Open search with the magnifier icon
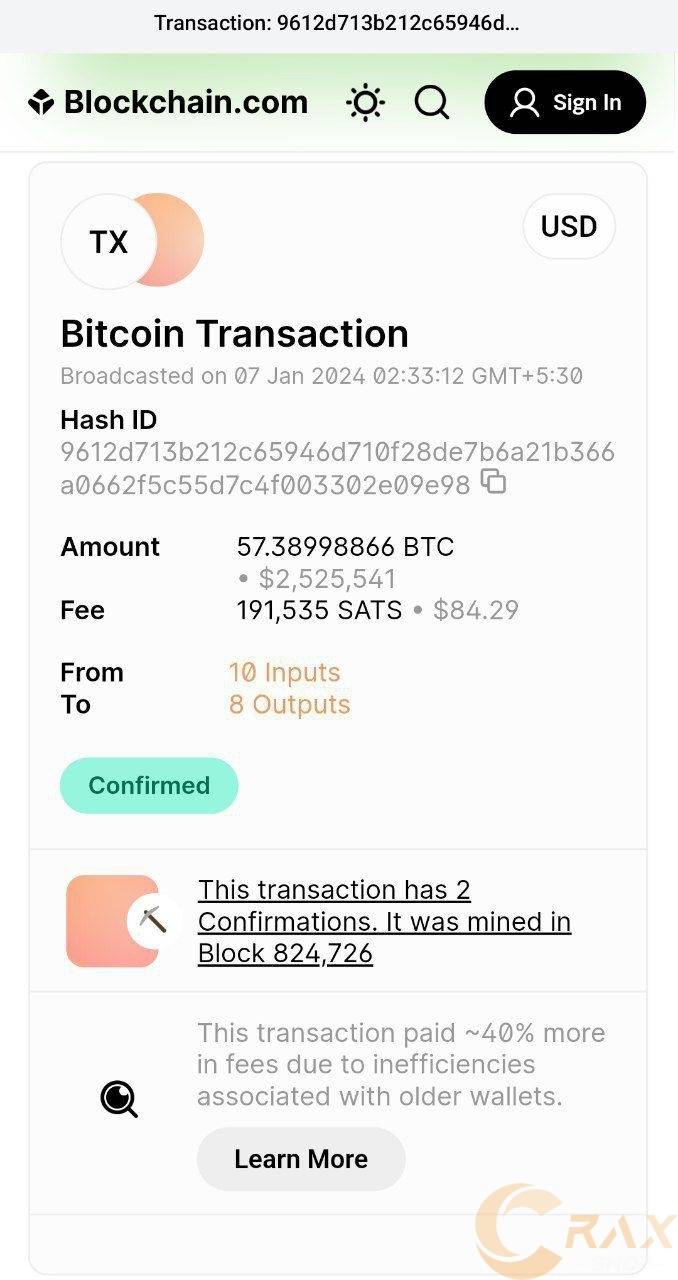Image resolution: width=678 pixels, height=1280 pixels. pyautogui.click(x=431, y=102)
